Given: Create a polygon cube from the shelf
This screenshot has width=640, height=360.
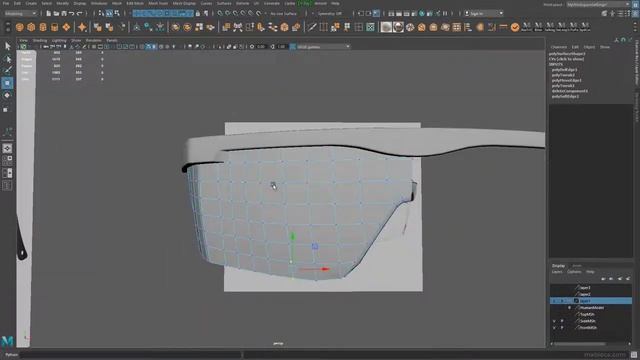Looking at the screenshot, I should click(31, 27).
